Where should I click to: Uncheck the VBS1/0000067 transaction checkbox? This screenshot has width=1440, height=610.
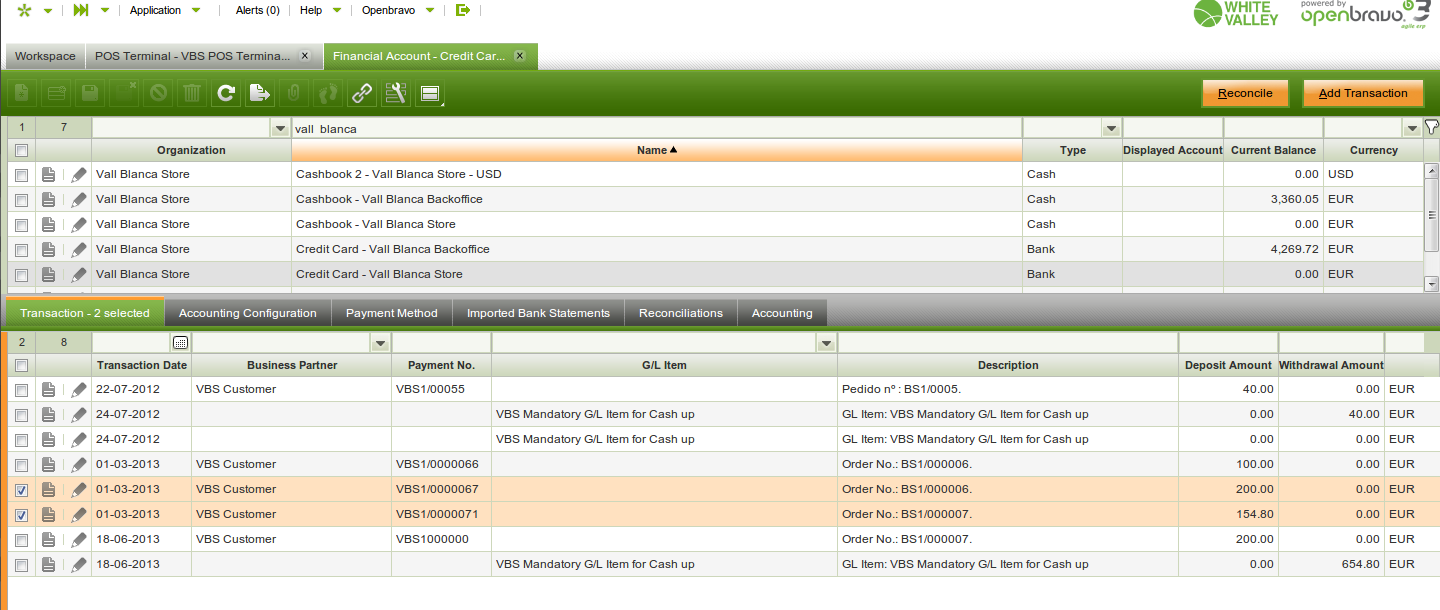21,489
